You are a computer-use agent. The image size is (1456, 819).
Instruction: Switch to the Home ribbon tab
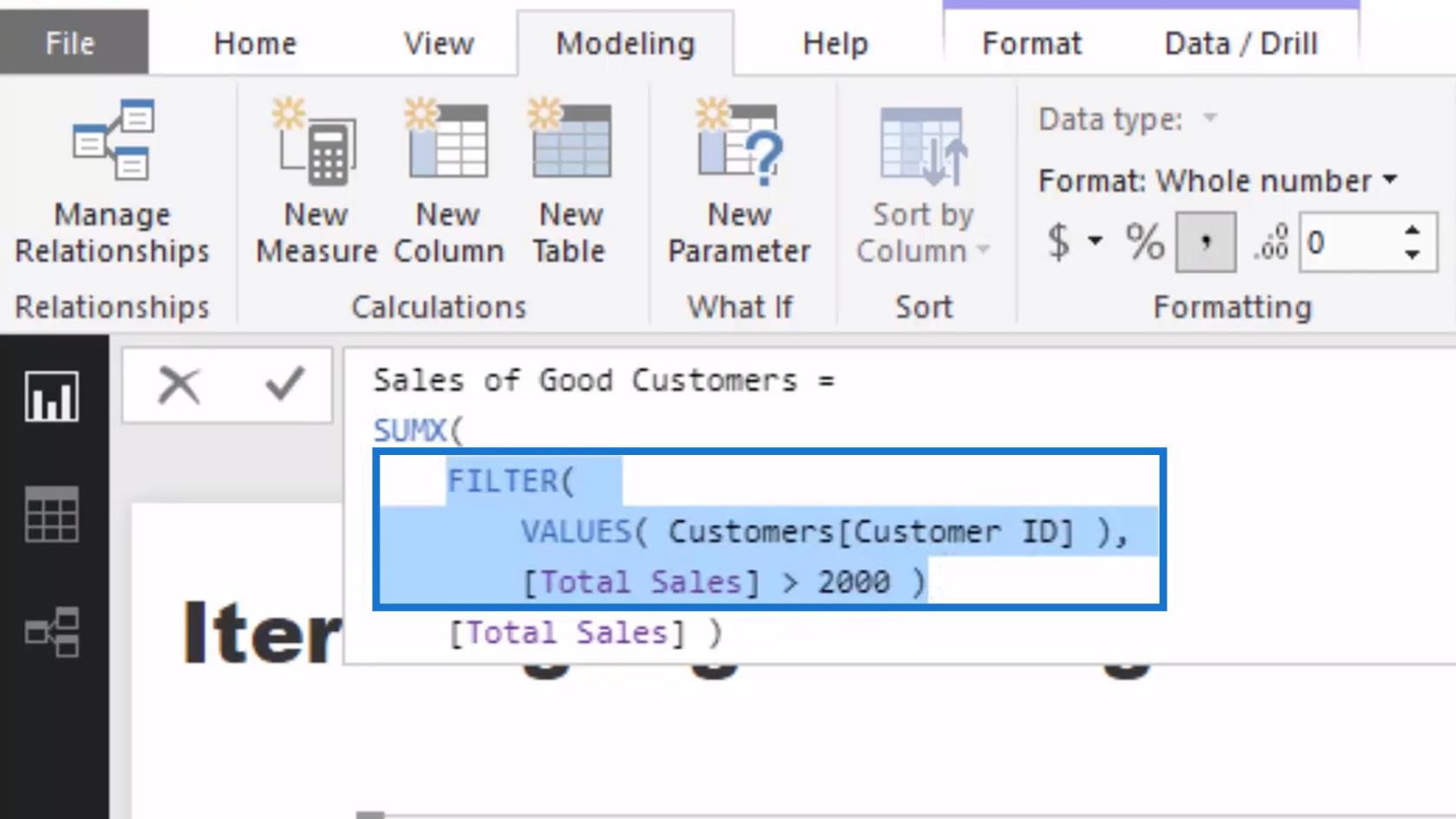[255, 43]
